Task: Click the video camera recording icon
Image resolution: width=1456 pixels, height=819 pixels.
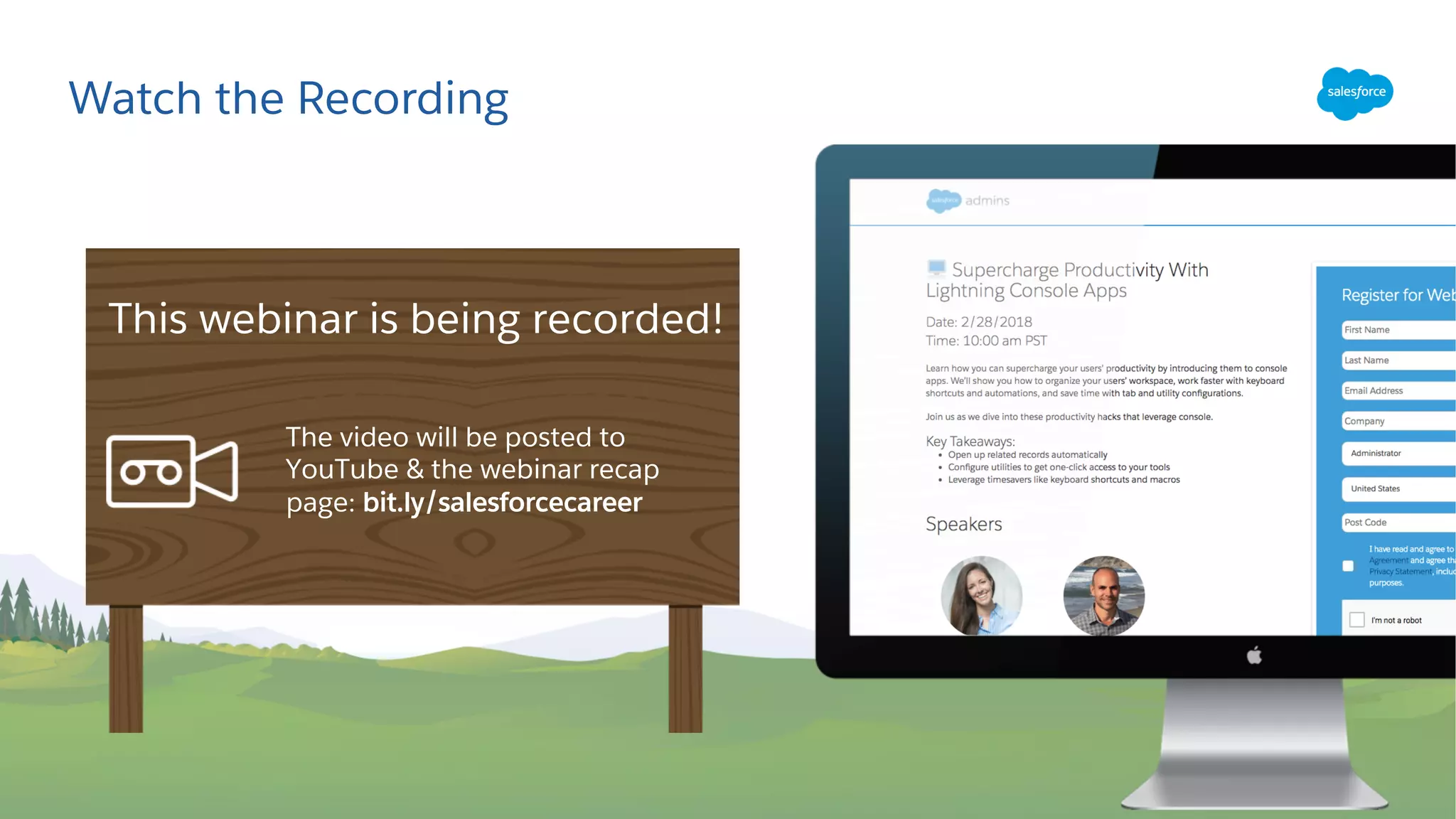Action: coord(172,471)
